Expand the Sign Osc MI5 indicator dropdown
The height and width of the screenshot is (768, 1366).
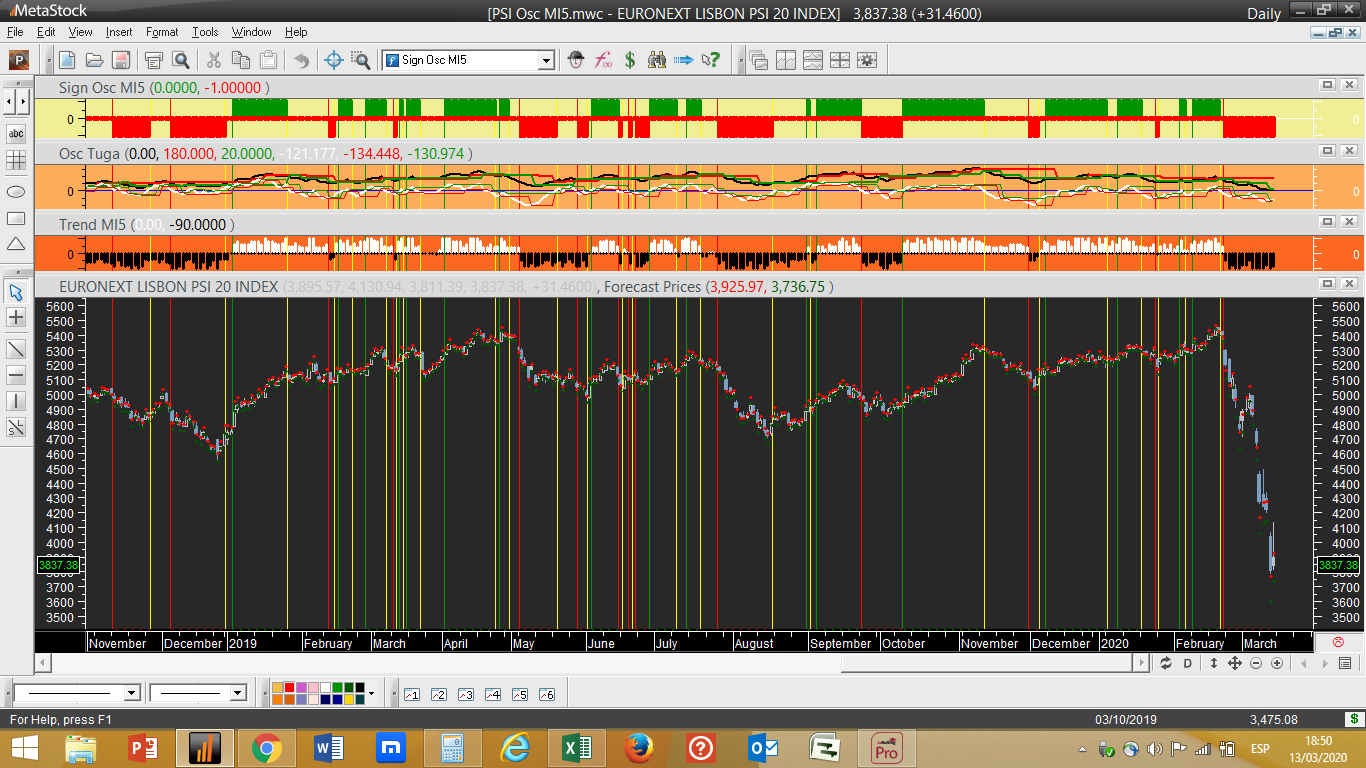click(546, 60)
